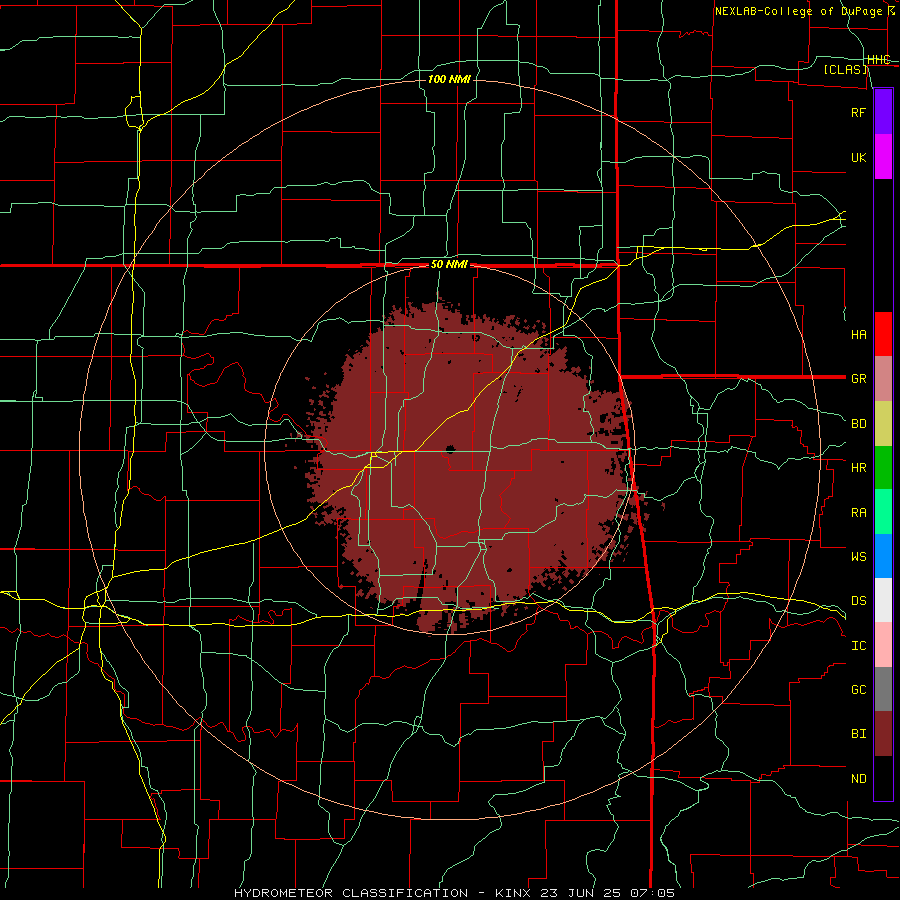Click the IC light pink legend swatch
The width and height of the screenshot is (900, 900).
883,645
